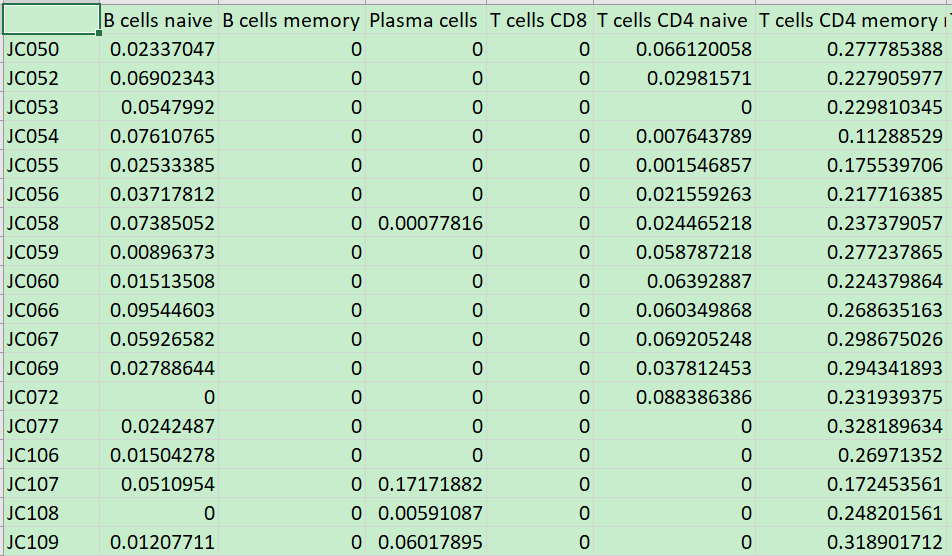Select row label JC107
Screen dimensions: 952x556
[x=51, y=484]
